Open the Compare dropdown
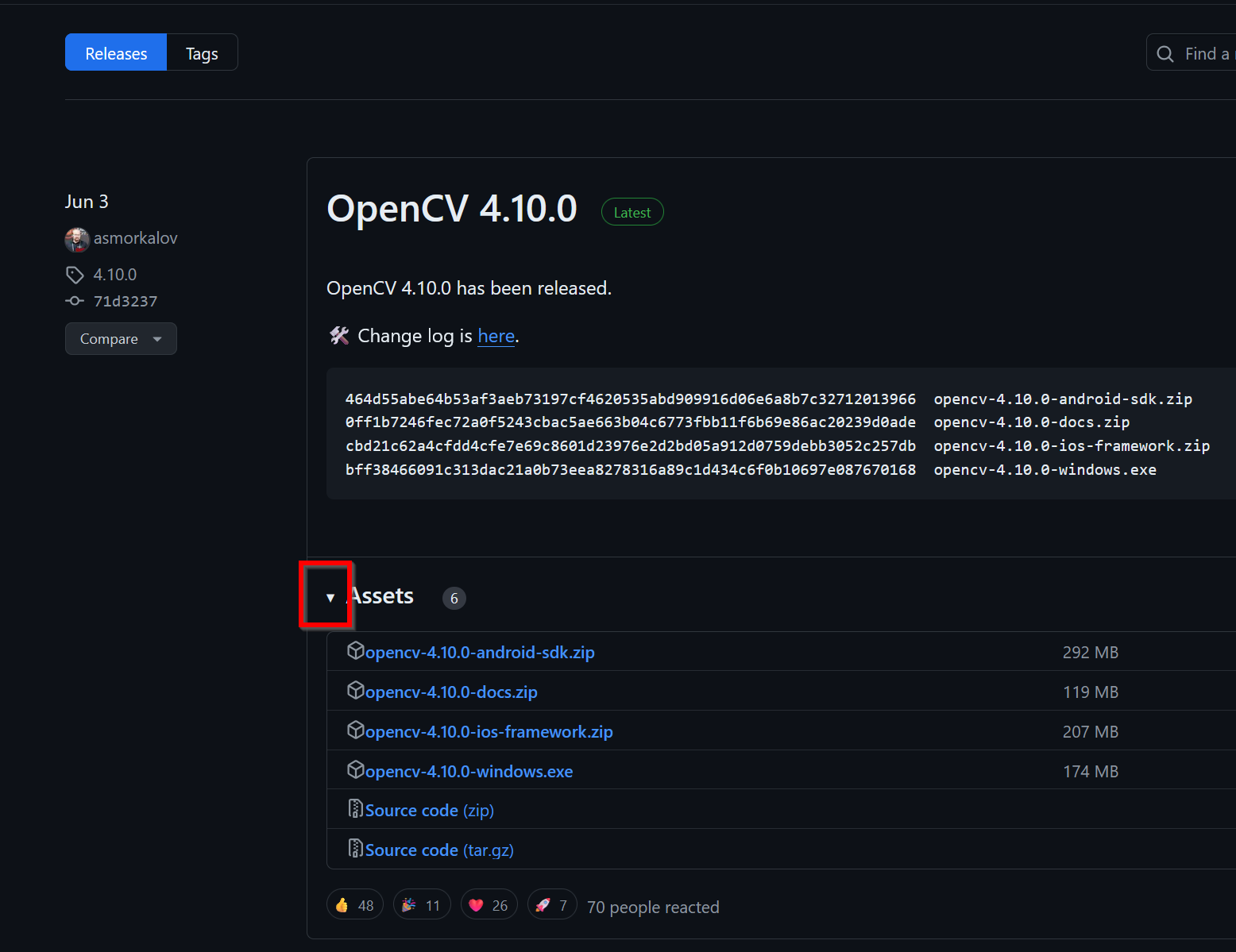The width and height of the screenshot is (1236, 952). (x=121, y=338)
